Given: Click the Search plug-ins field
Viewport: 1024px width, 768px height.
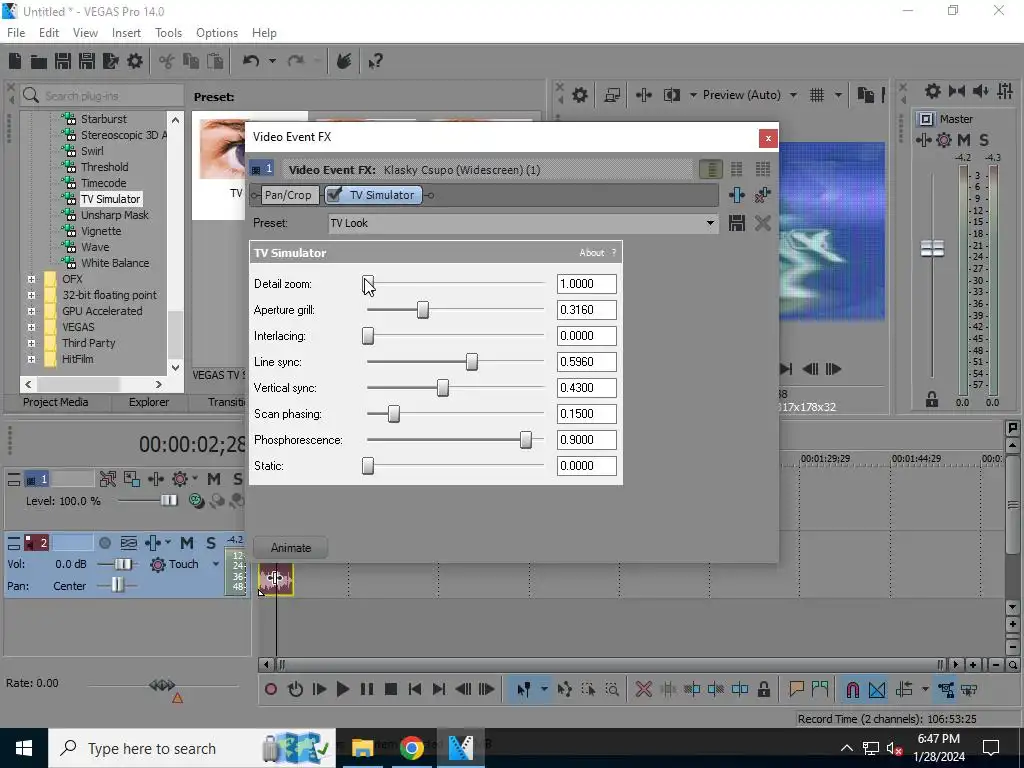Looking at the screenshot, I should [102, 96].
